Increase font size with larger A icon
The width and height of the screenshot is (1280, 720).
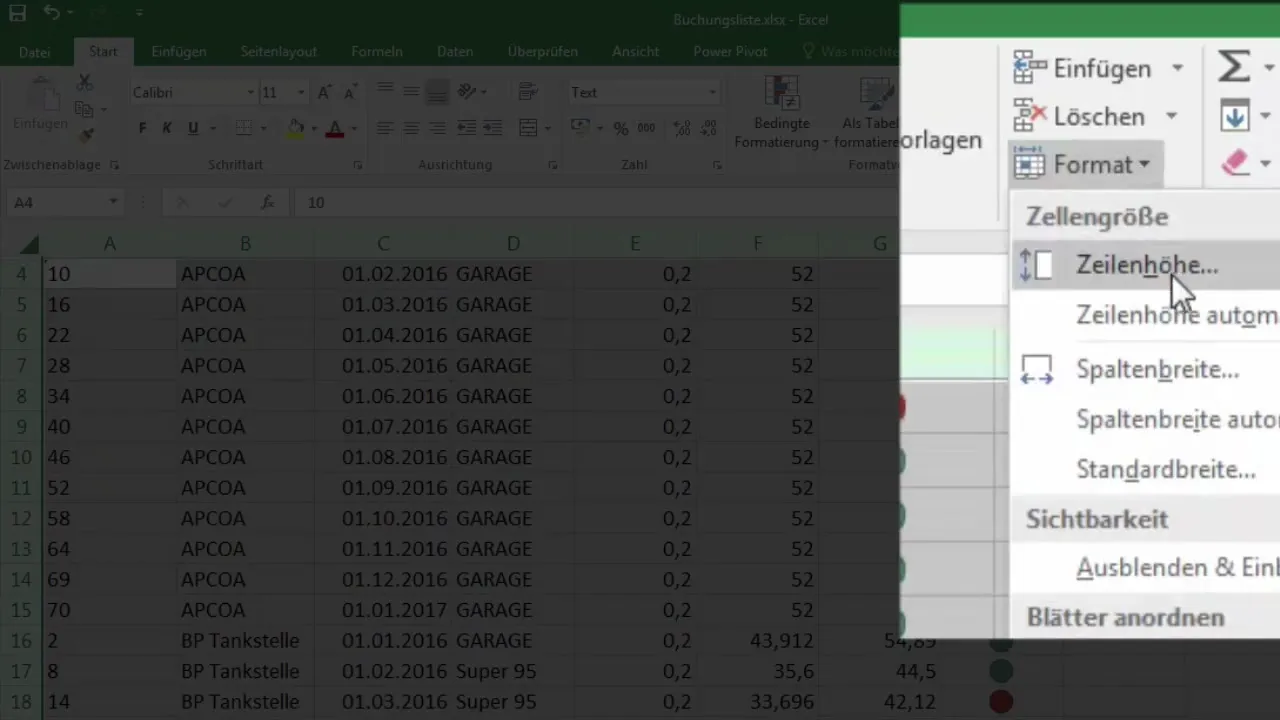click(324, 92)
